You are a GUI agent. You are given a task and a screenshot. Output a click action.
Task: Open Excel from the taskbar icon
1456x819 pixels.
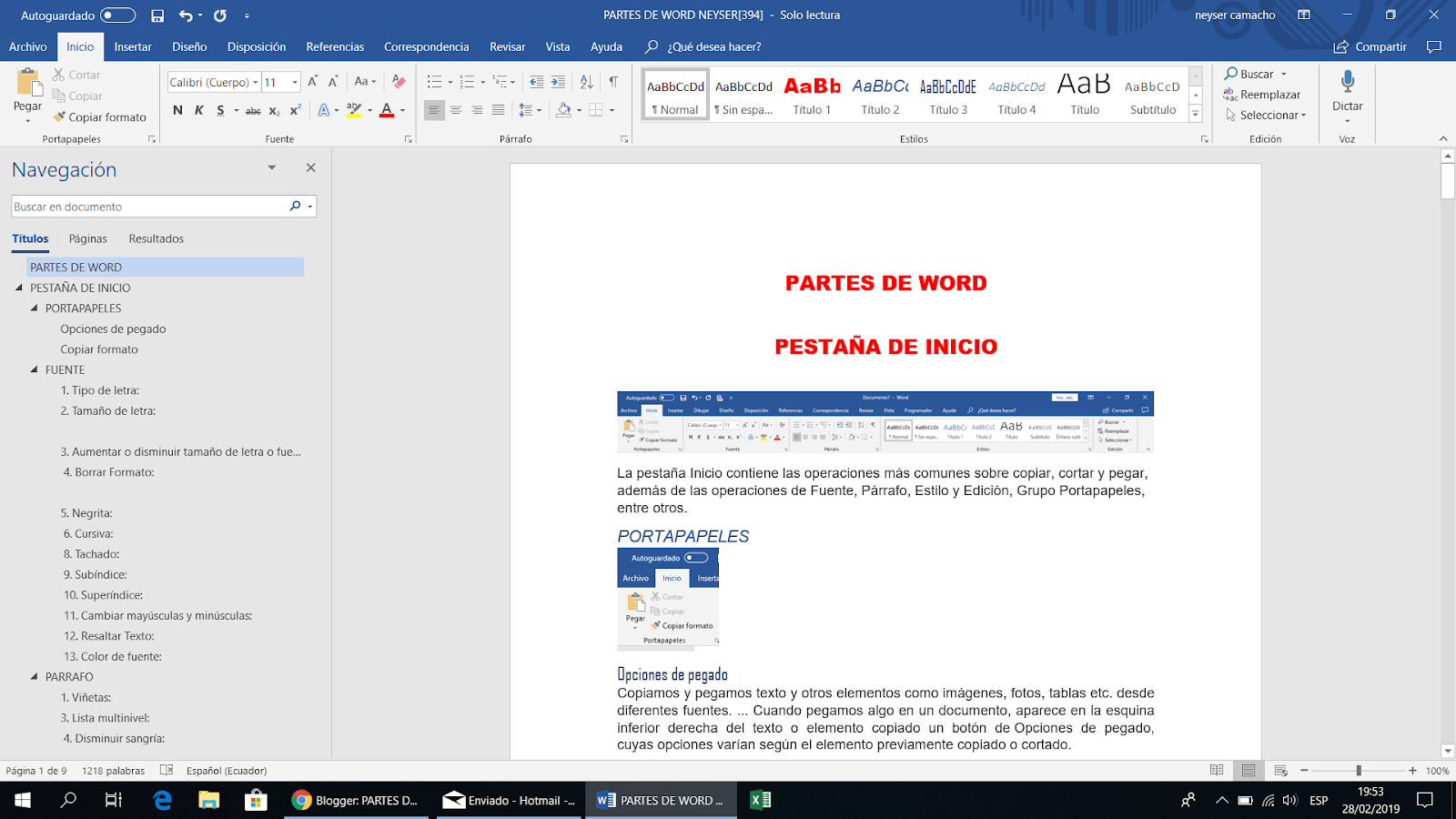[761, 801]
